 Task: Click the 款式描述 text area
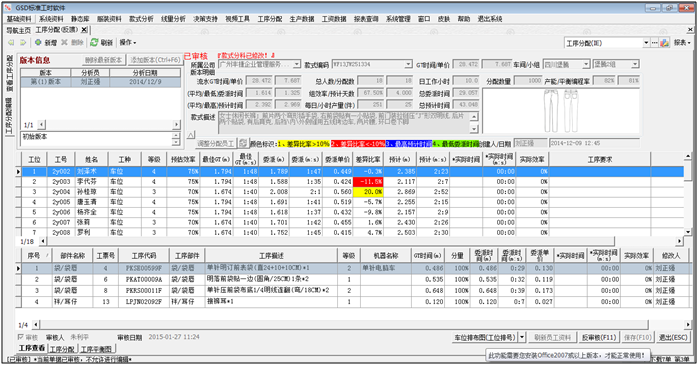344,122
